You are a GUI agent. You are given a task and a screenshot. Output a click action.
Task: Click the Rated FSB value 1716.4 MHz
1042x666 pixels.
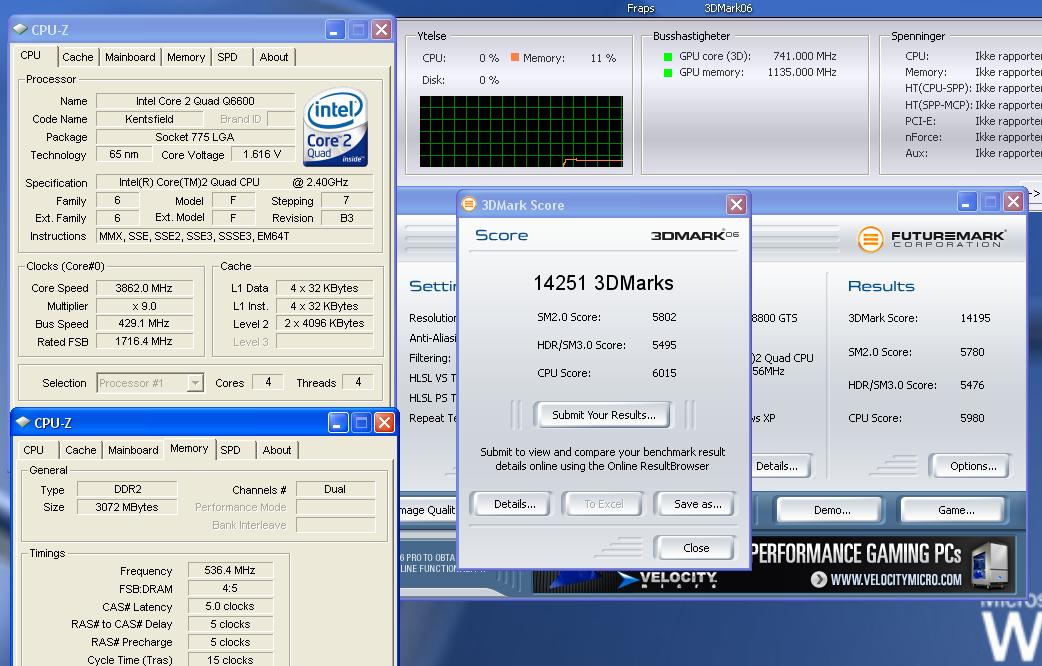(144, 341)
